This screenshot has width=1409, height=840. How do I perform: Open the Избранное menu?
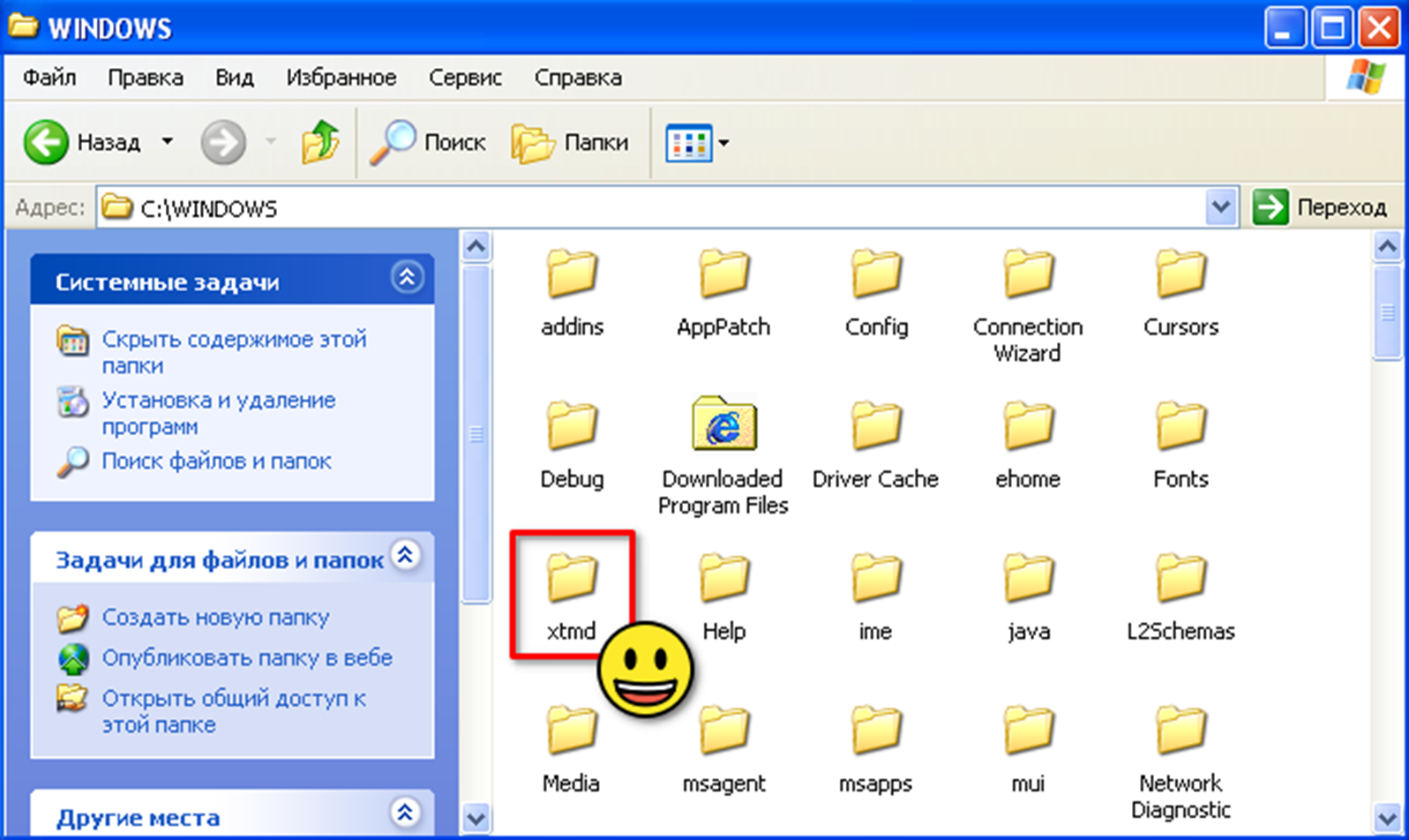(x=341, y=78)
